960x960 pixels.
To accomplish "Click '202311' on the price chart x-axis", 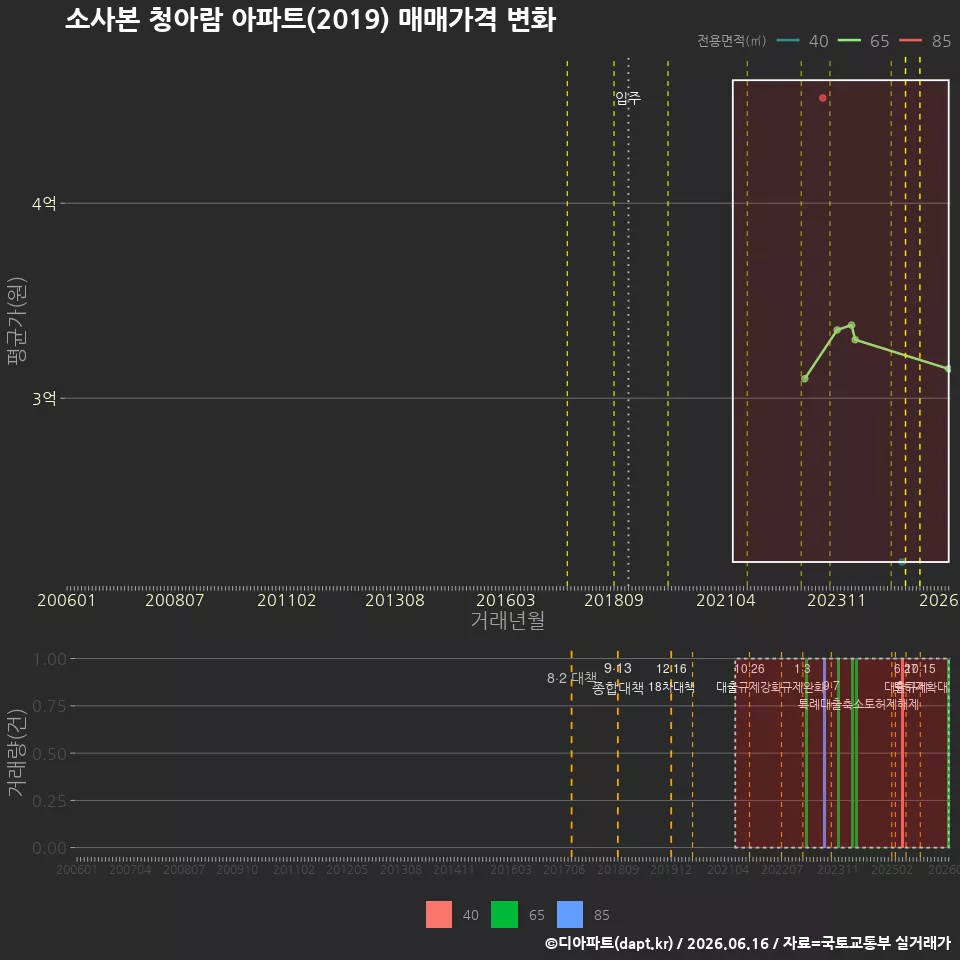I will pyautogui.click(x=836, y=600).
